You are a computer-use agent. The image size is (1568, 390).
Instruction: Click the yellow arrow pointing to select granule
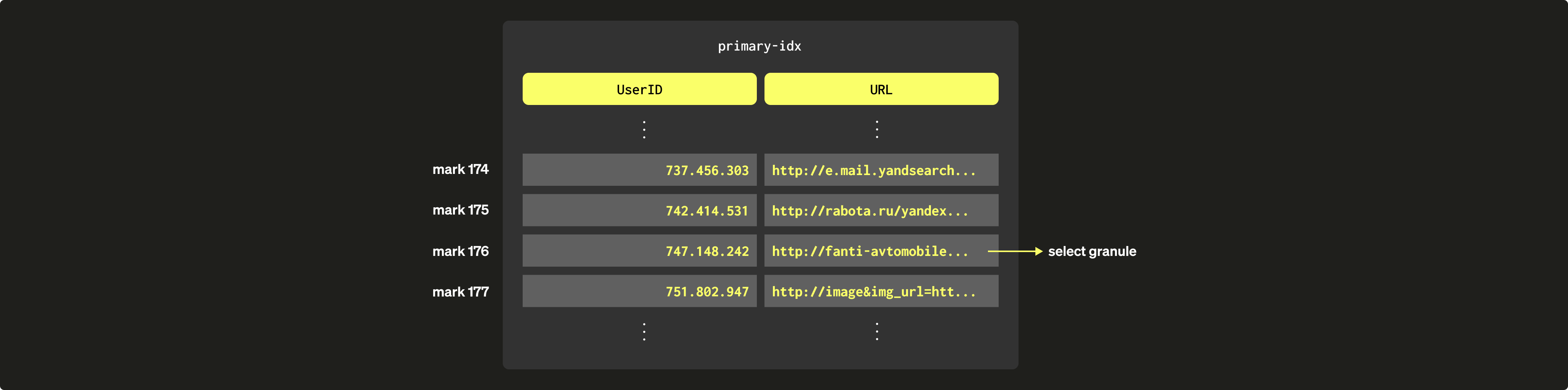[1015, 251]
